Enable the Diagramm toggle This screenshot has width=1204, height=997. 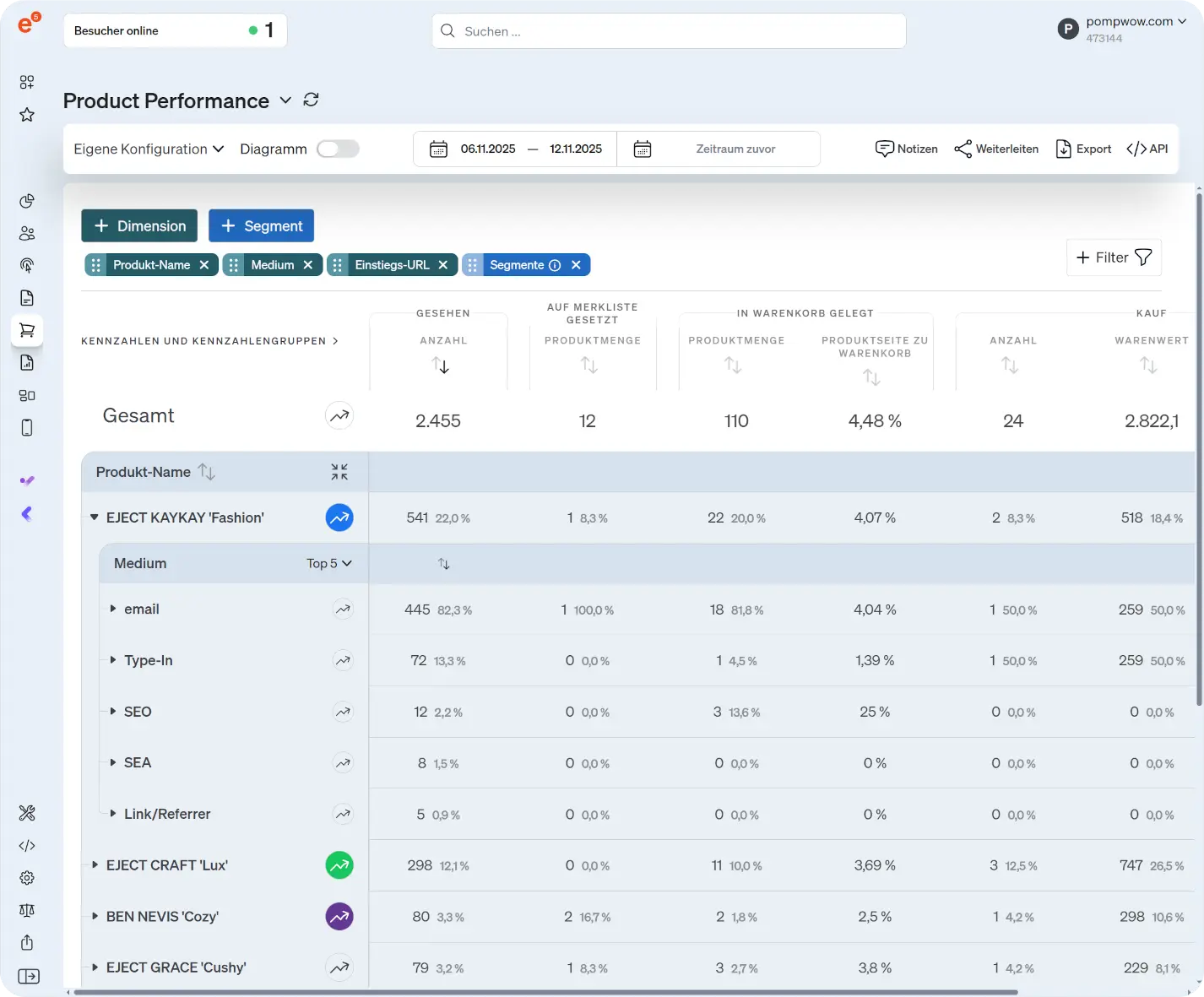[337, 149]
